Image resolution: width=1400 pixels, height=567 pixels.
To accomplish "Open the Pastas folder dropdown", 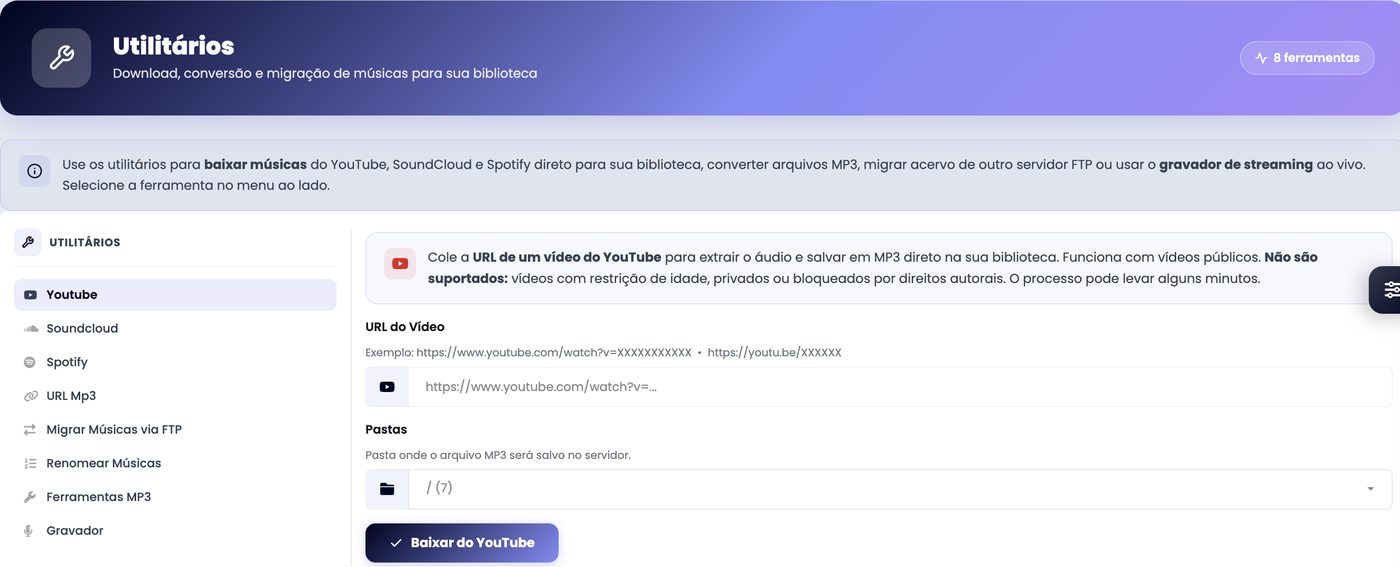I will (900, 489).
